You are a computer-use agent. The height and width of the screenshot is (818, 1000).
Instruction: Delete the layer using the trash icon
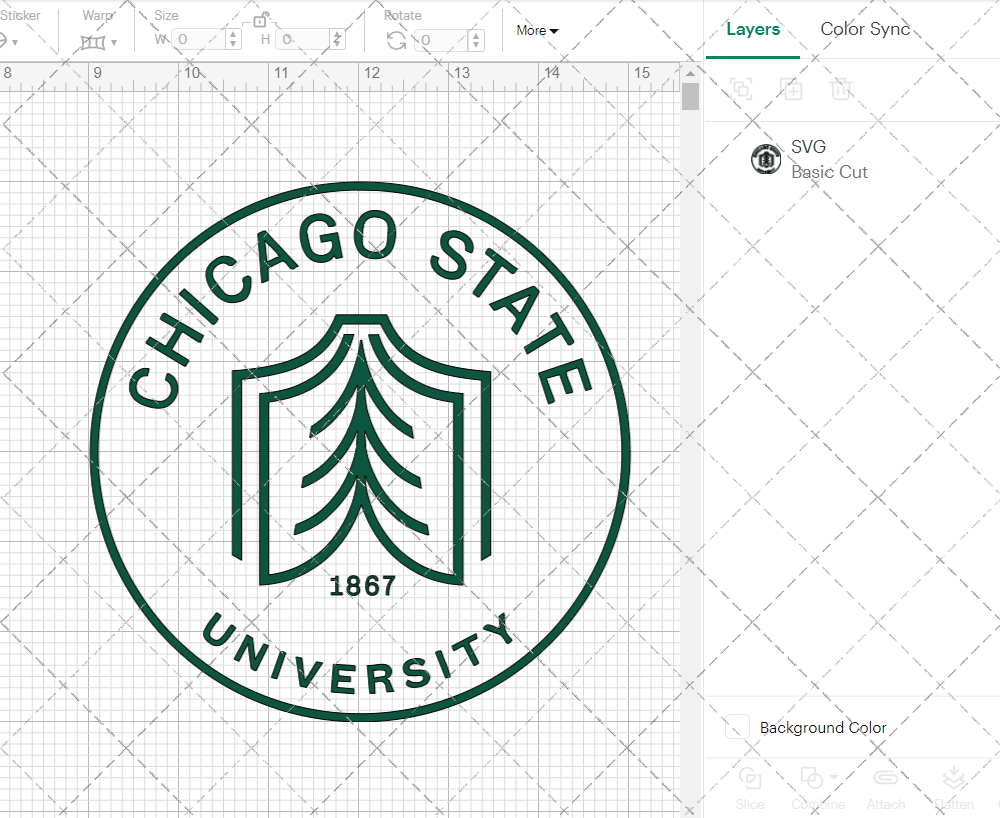point(841,89)
